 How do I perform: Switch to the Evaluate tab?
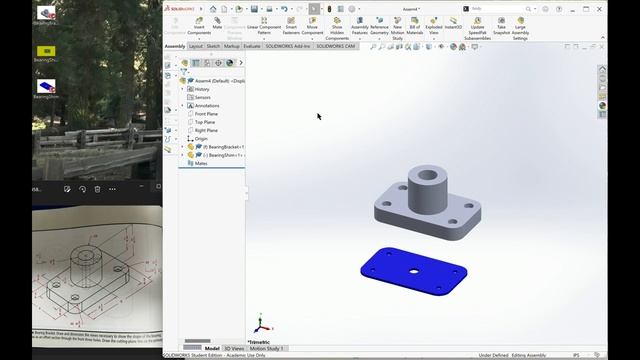click(x=252, y=47)
